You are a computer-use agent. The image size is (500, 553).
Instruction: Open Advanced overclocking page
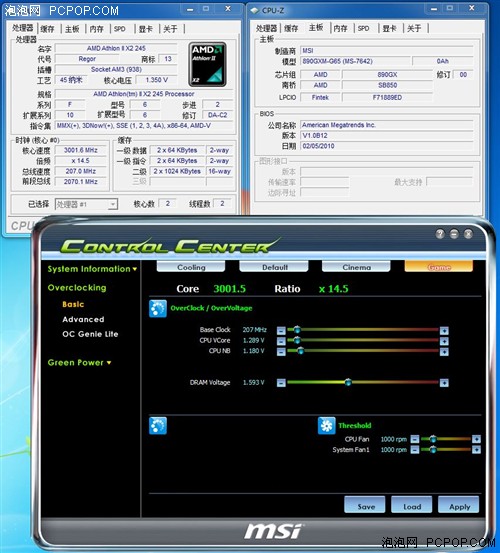pyautogui.click(x=83, y=319)
